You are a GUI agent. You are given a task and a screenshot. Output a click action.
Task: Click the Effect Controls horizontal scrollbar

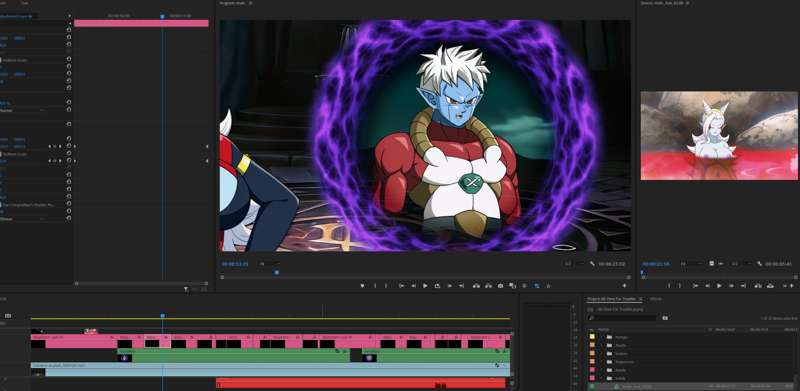point(141,283)
